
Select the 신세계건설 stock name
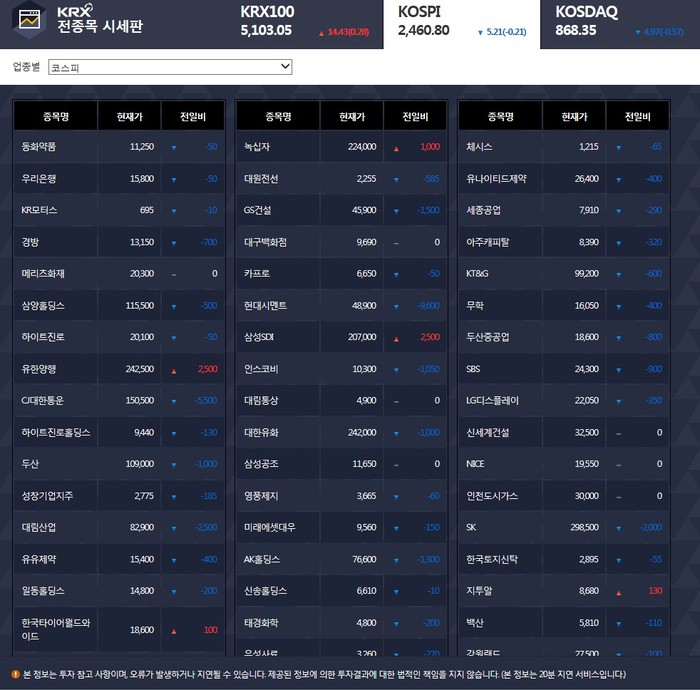click(488, 432)
